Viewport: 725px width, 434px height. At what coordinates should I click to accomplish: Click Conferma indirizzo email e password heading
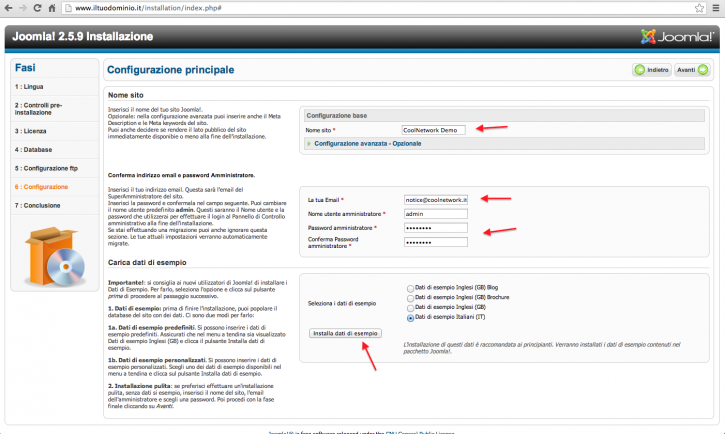(x=181, y=175)
